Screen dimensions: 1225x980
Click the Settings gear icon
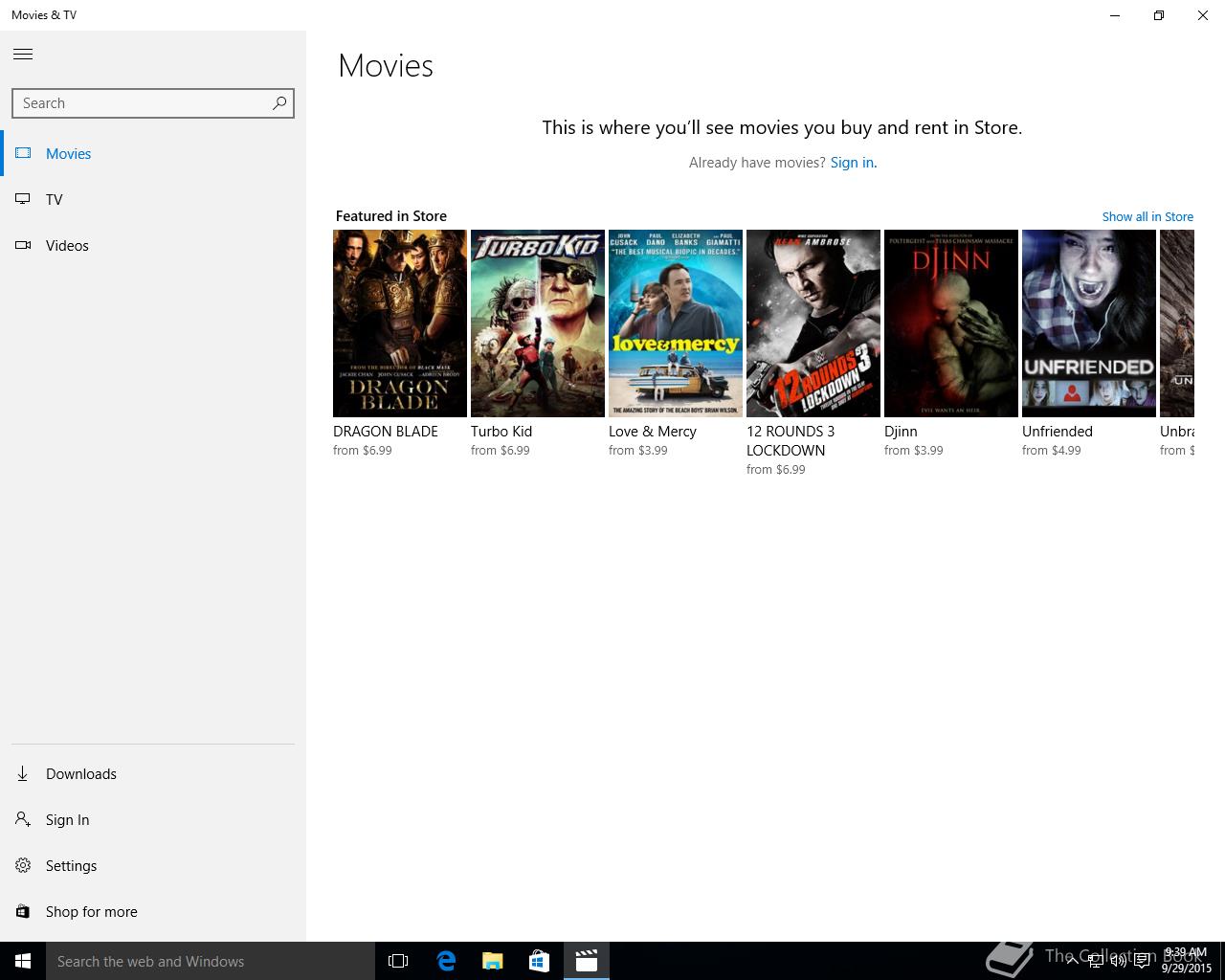[x=23, y=865]
